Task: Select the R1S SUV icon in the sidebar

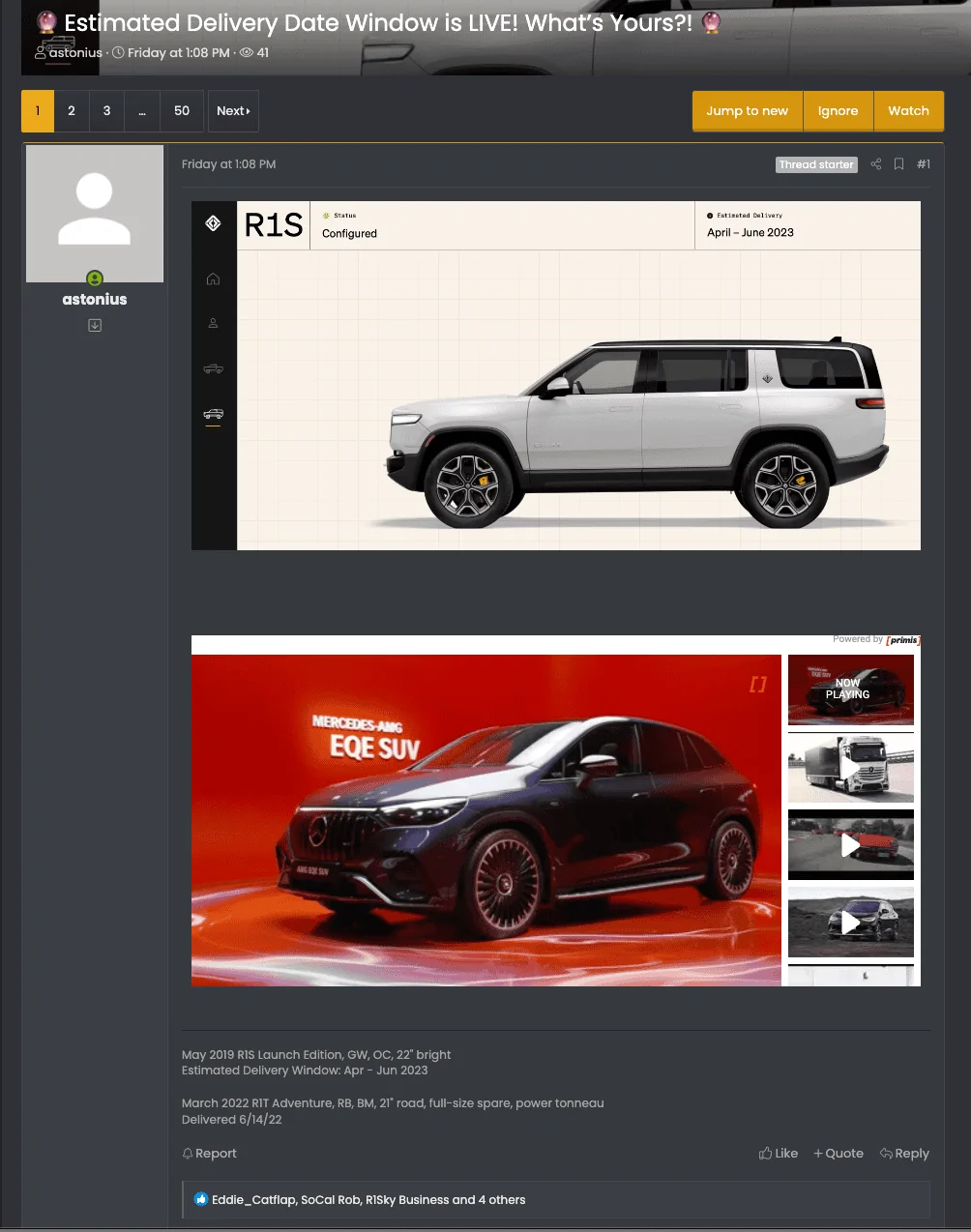Action: (x=213, y=414)
